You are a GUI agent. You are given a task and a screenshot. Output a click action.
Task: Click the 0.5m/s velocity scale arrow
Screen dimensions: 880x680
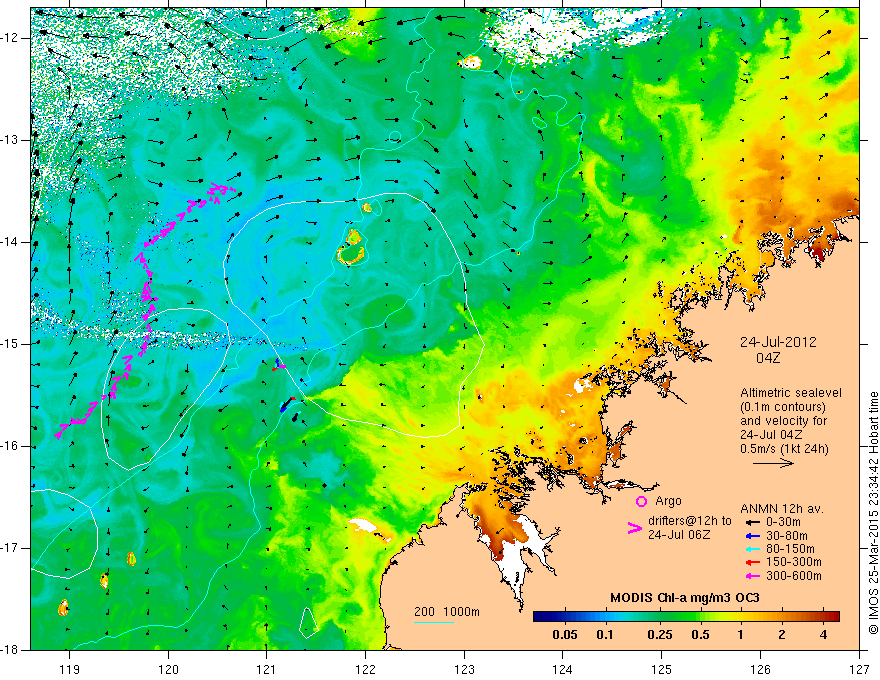pyautogui.click(x=773, y=463)
